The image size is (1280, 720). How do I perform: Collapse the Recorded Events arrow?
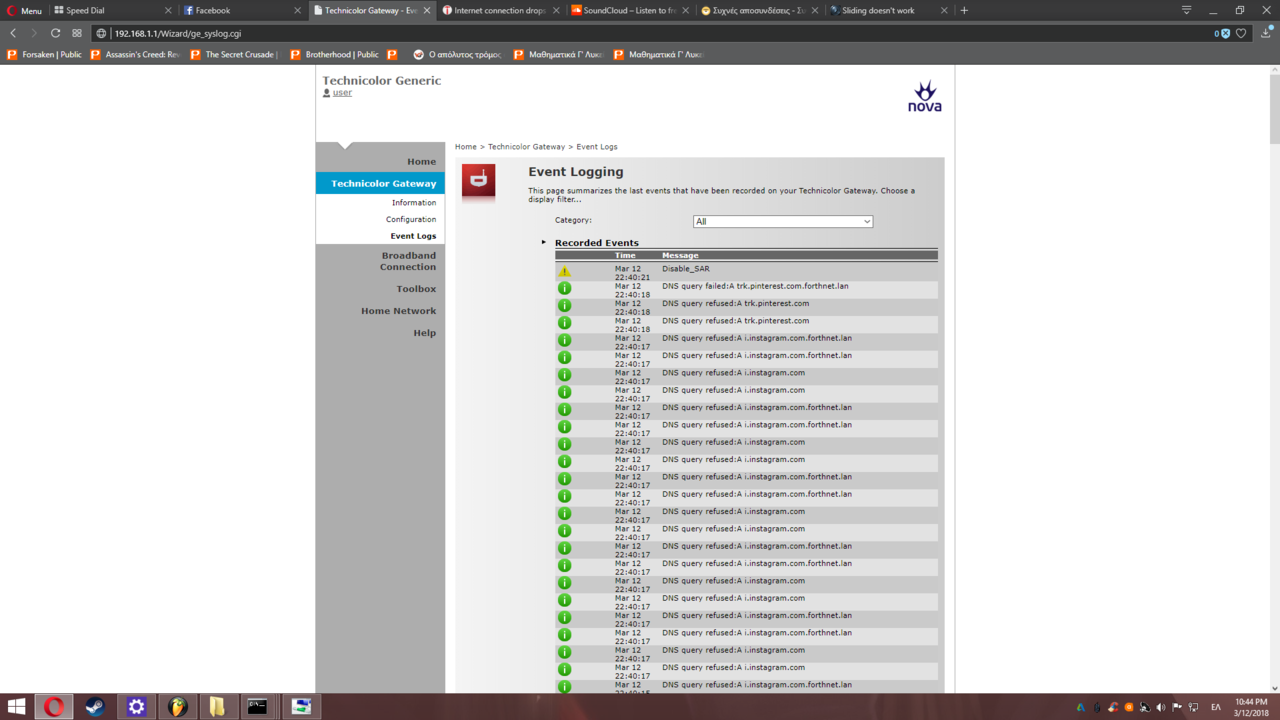pos(544,242)
